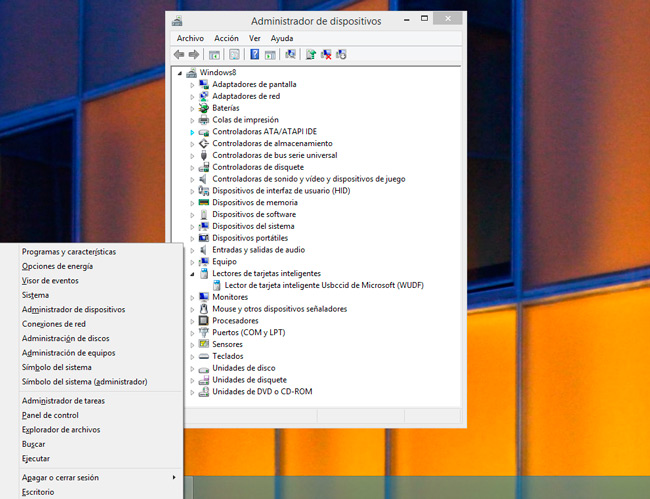Choose Opciones de energía in context menu
The height and width of the screenshot is (499, 650).
pyautogui.click(x=57, y=266)
